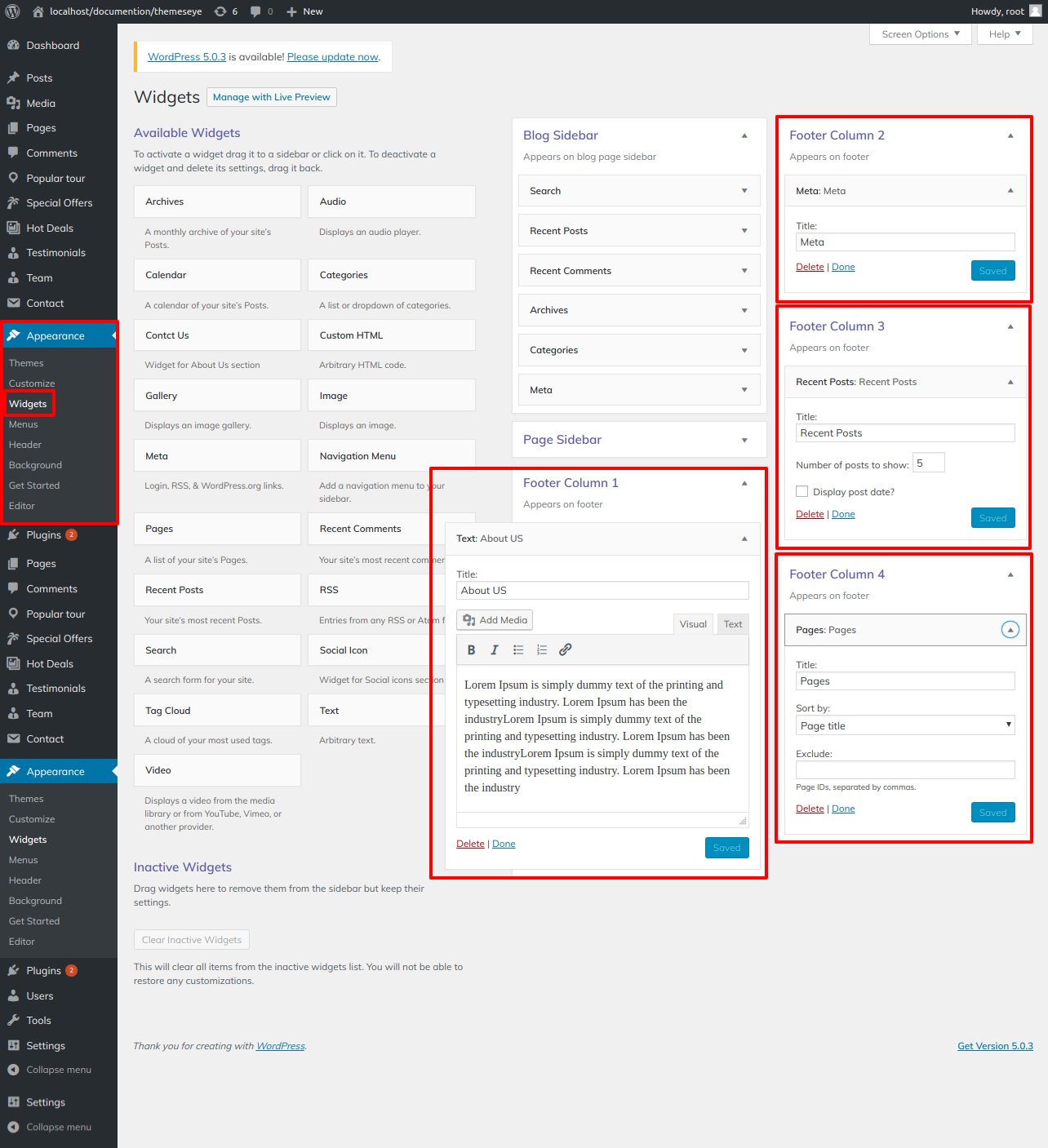Insert a numbered list in the editor
Viewport: 1048px width, 1148px height.
pyautogui.click(x=542, y=650)
